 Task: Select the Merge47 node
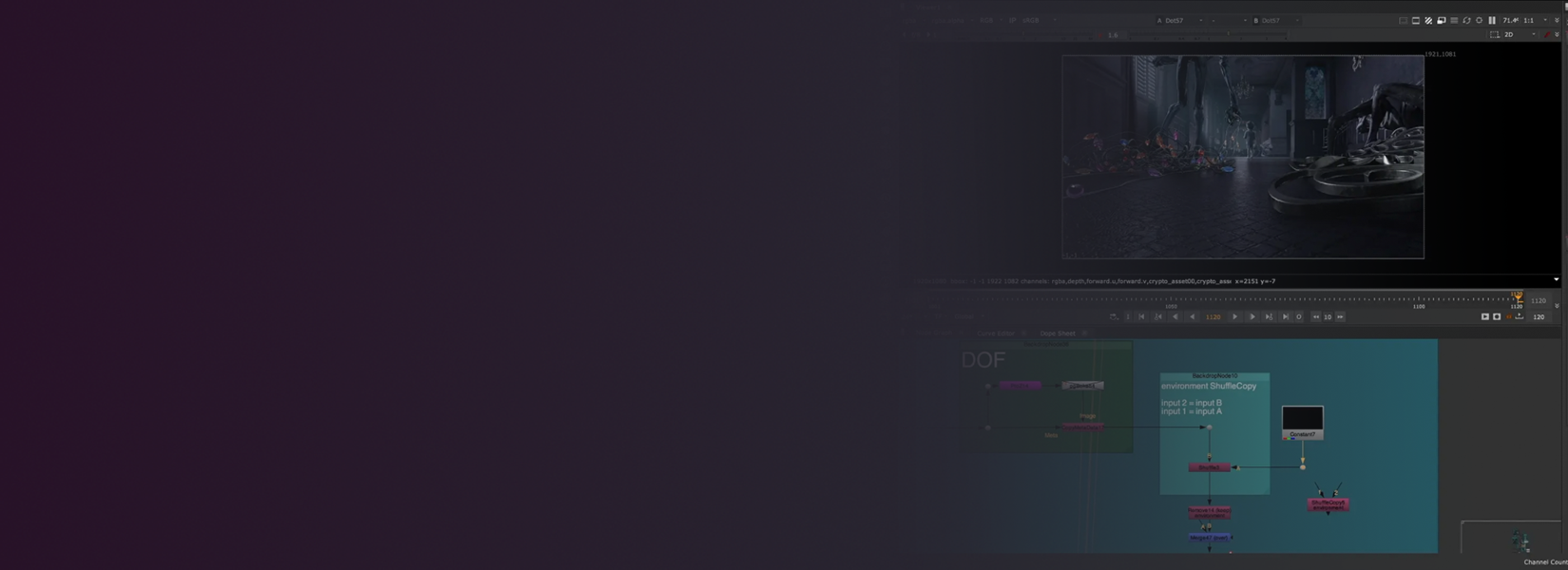coord(1210,538)
